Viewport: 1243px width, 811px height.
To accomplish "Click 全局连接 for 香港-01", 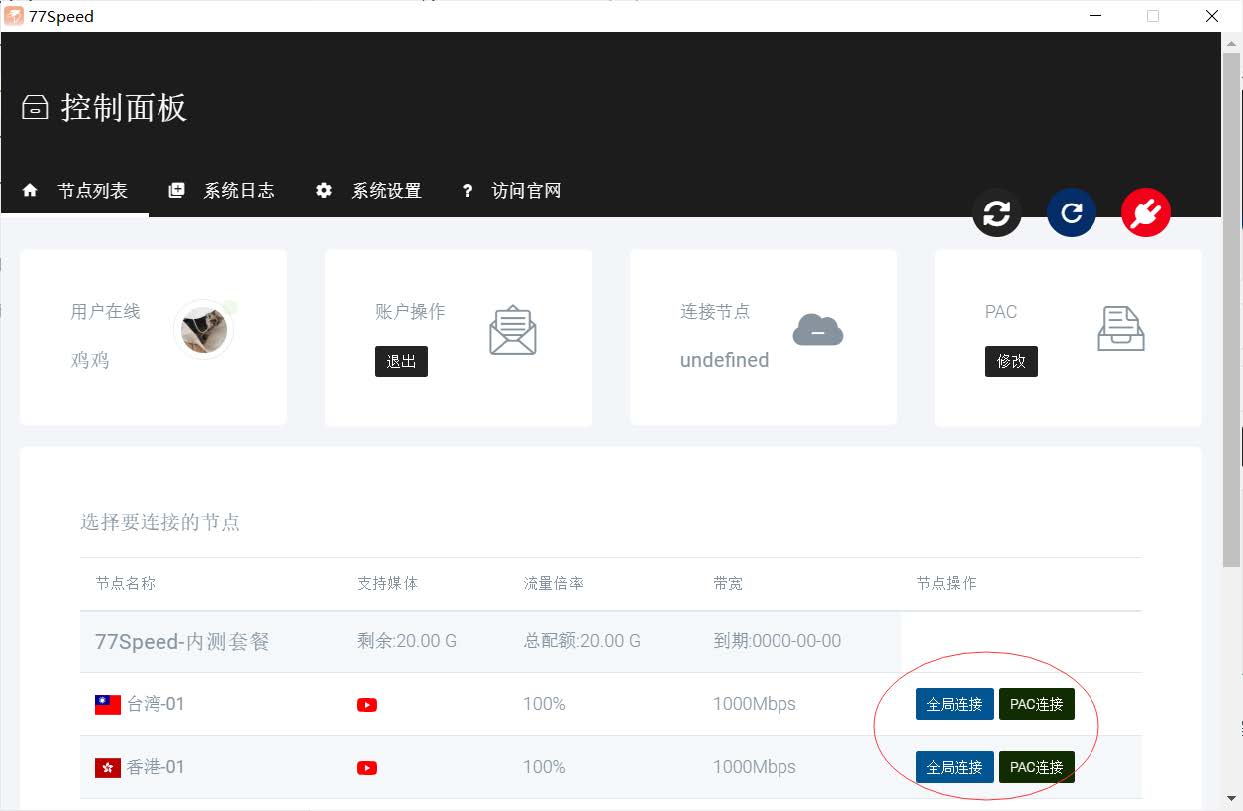I will click(955, 767).
